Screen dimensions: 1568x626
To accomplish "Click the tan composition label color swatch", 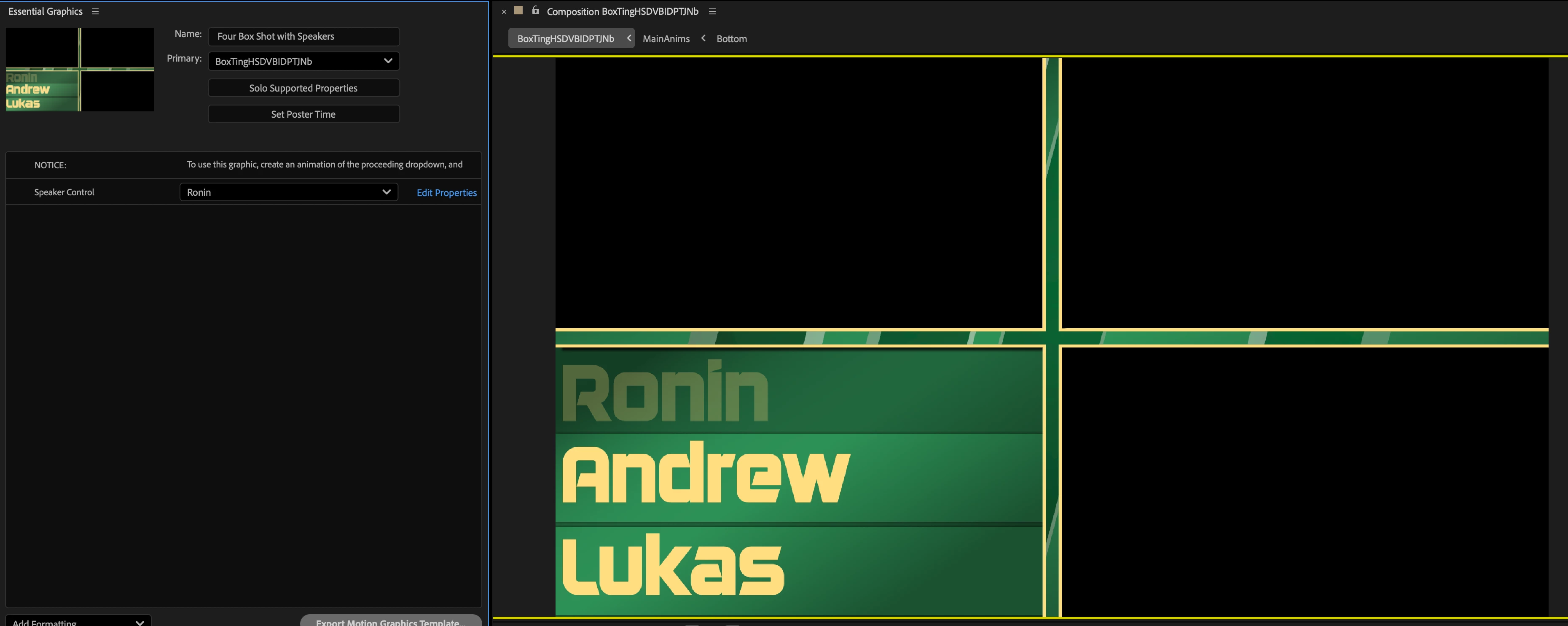I will 518,11.
